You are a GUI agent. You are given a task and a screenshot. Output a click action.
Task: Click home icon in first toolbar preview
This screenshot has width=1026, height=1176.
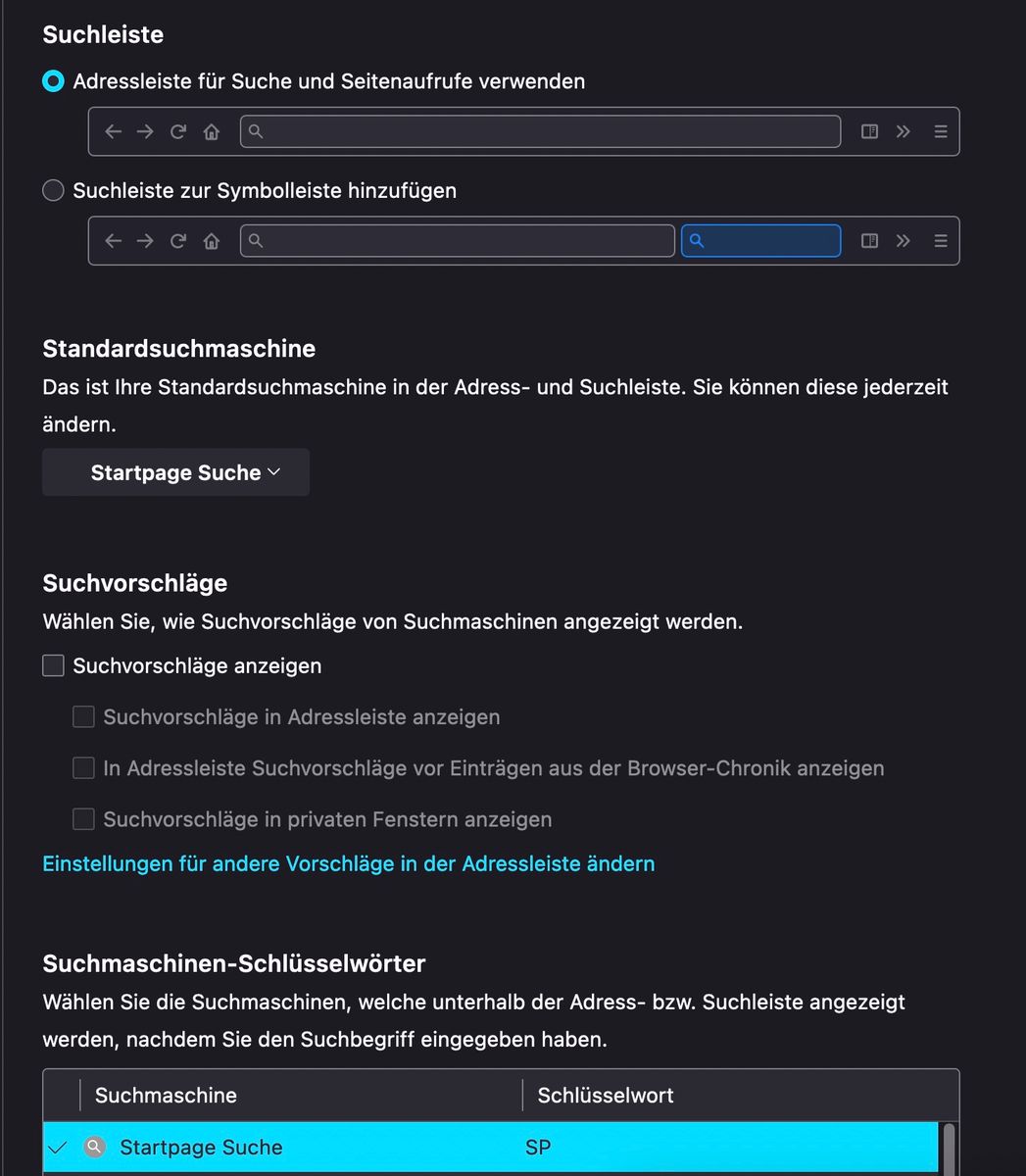212,131
